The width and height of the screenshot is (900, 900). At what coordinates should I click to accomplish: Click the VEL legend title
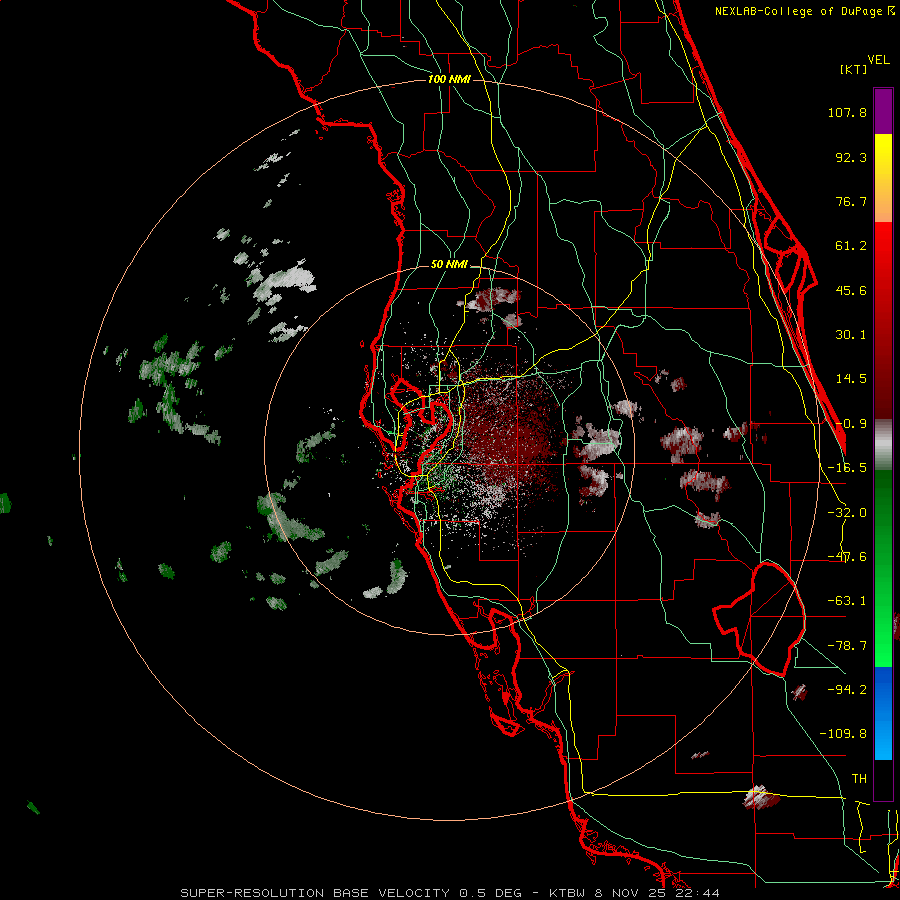coord(878,59)
